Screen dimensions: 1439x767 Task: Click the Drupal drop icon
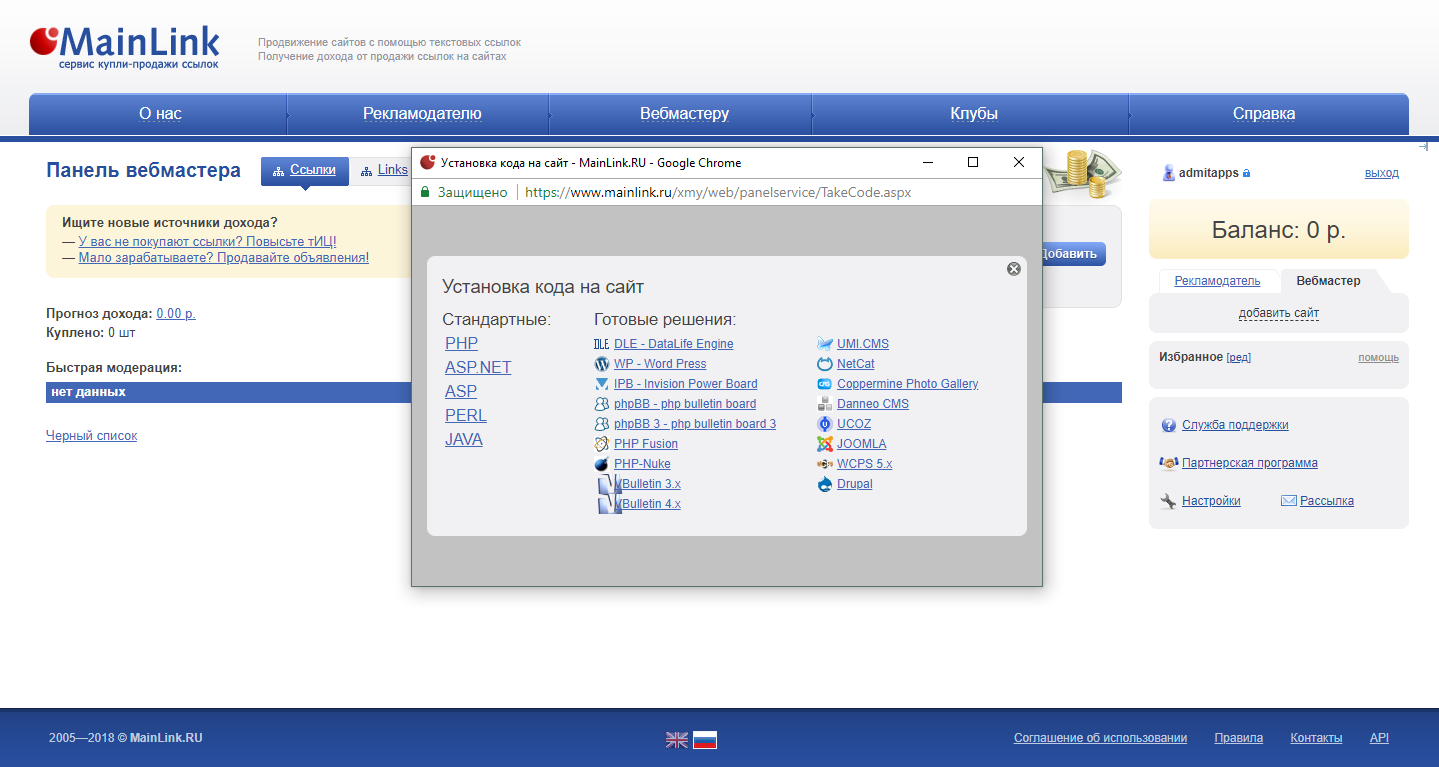click(x=825, y=484)
